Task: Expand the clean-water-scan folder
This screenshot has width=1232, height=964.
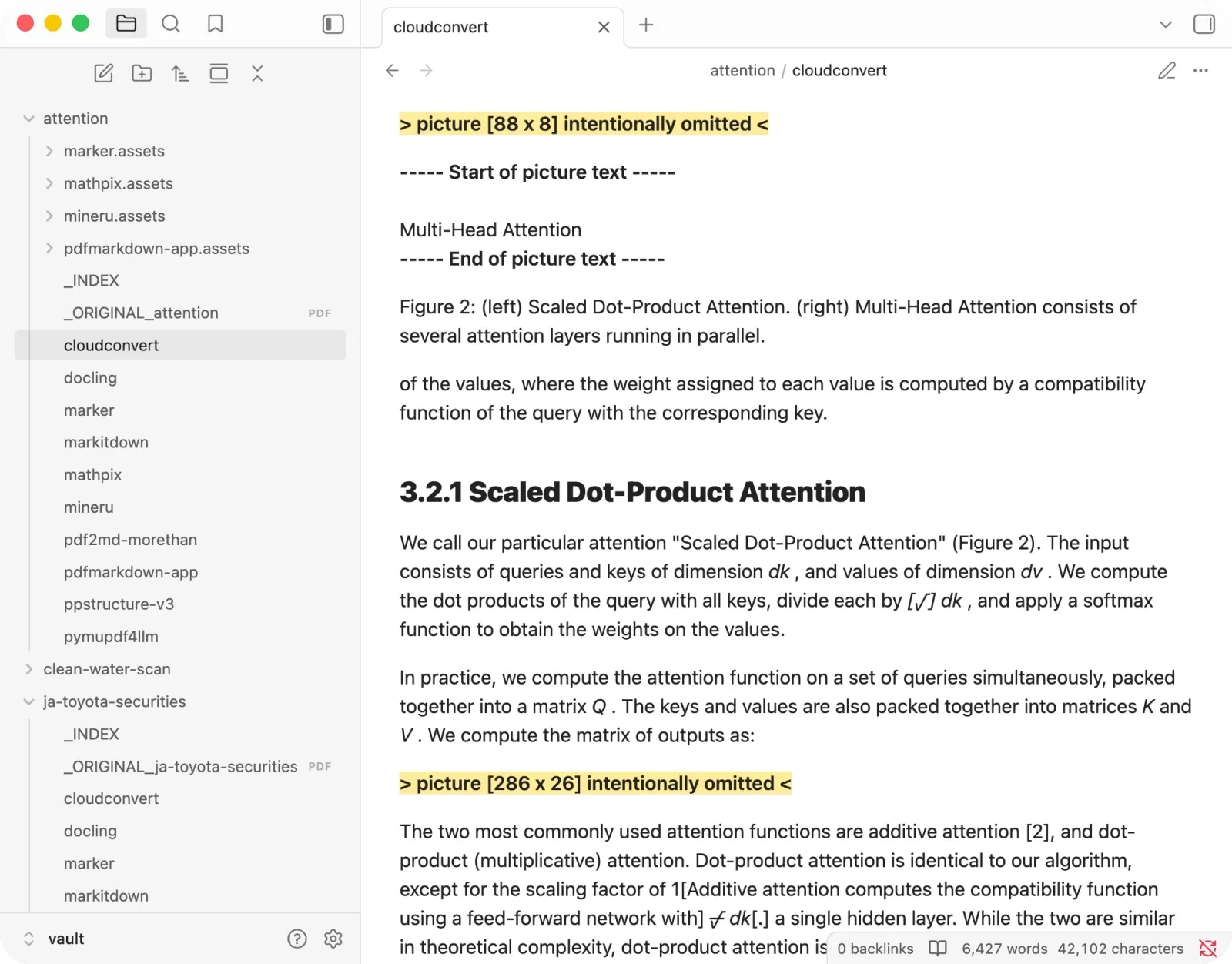Action: pos(28,669)
